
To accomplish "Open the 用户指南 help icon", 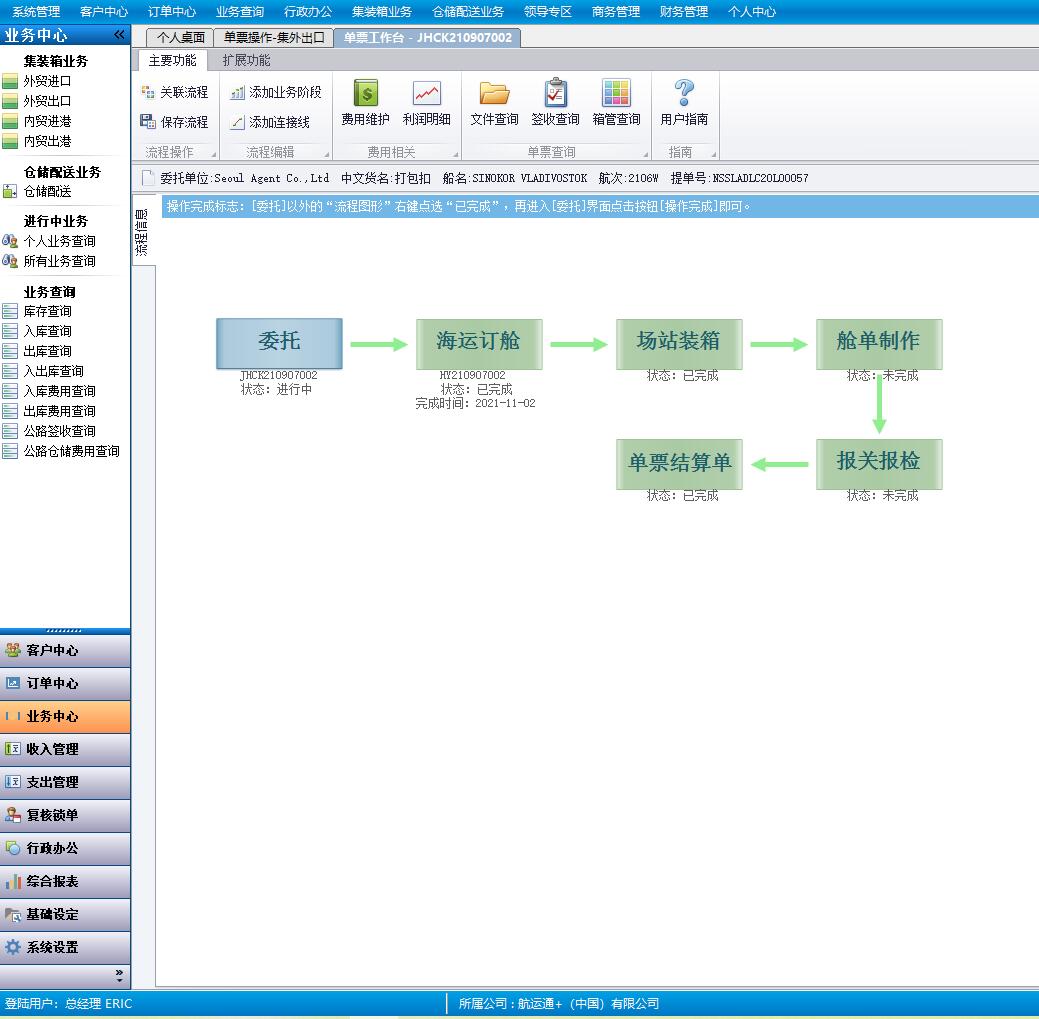I will coord(684,103).
